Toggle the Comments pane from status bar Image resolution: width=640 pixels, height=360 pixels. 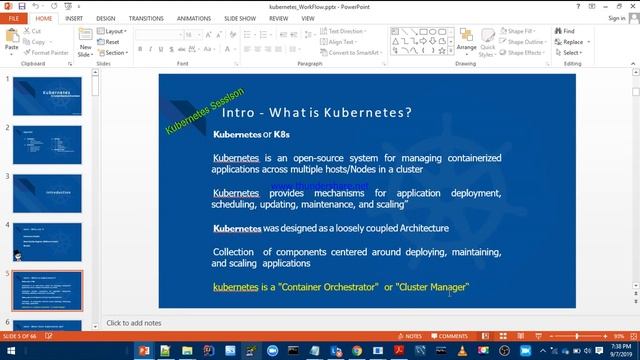(x=449, y=336)
